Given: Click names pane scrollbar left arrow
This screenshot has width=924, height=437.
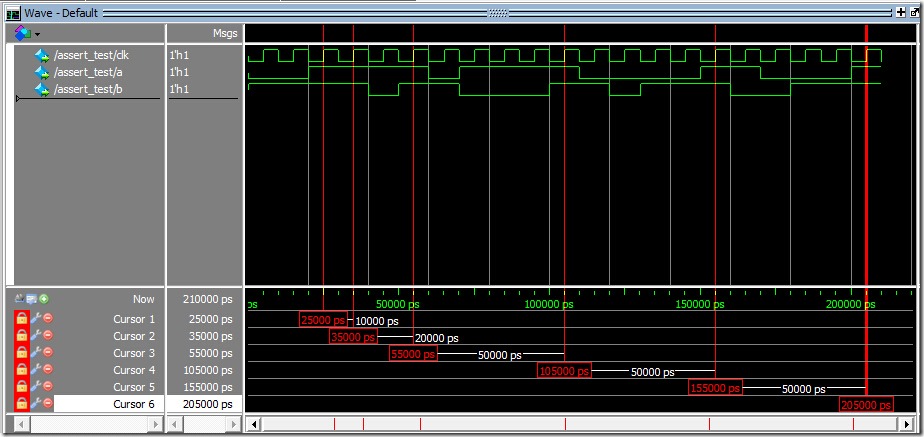Looking at the screenshot, I should pos(21,424).
